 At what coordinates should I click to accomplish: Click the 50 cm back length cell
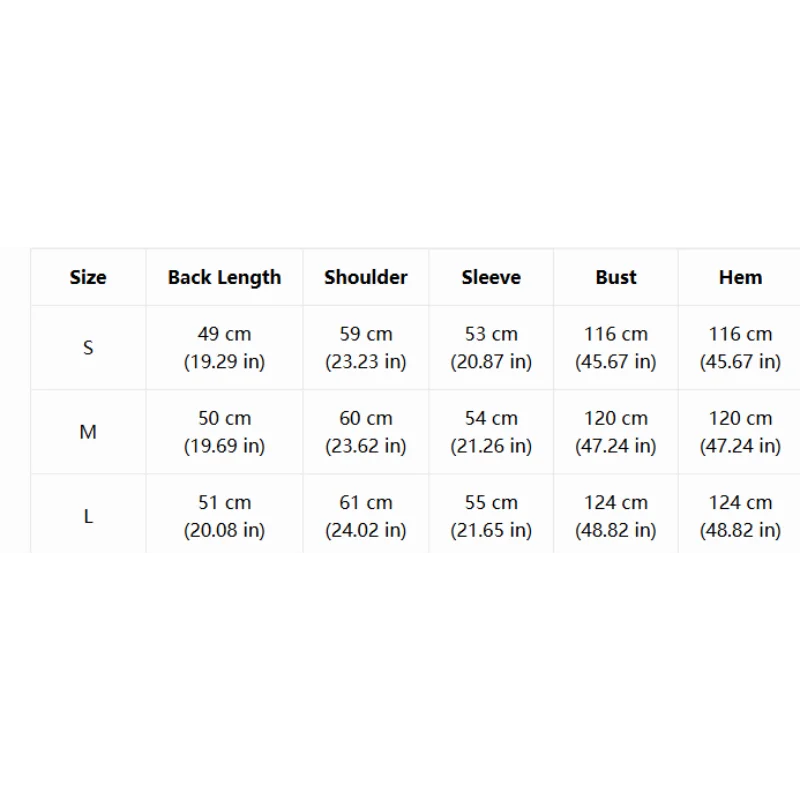point(224,432)
